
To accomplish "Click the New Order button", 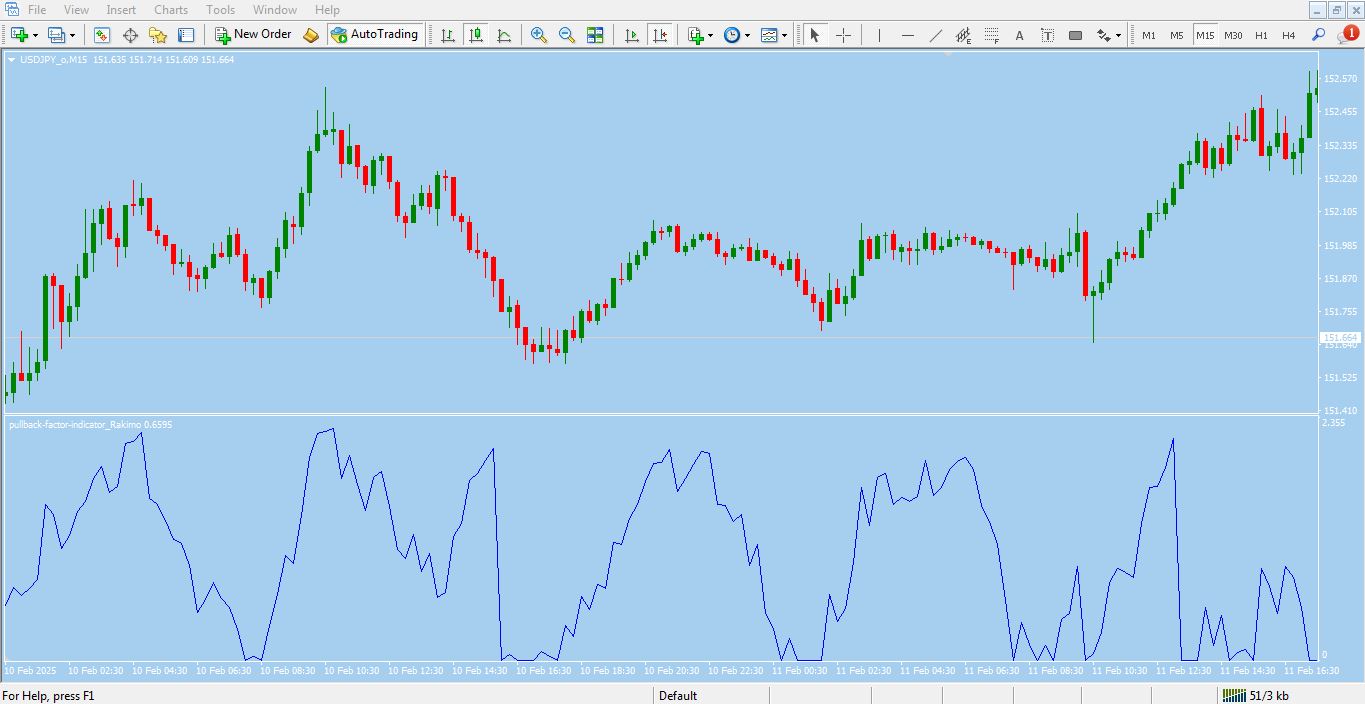I will coord(253,35).
